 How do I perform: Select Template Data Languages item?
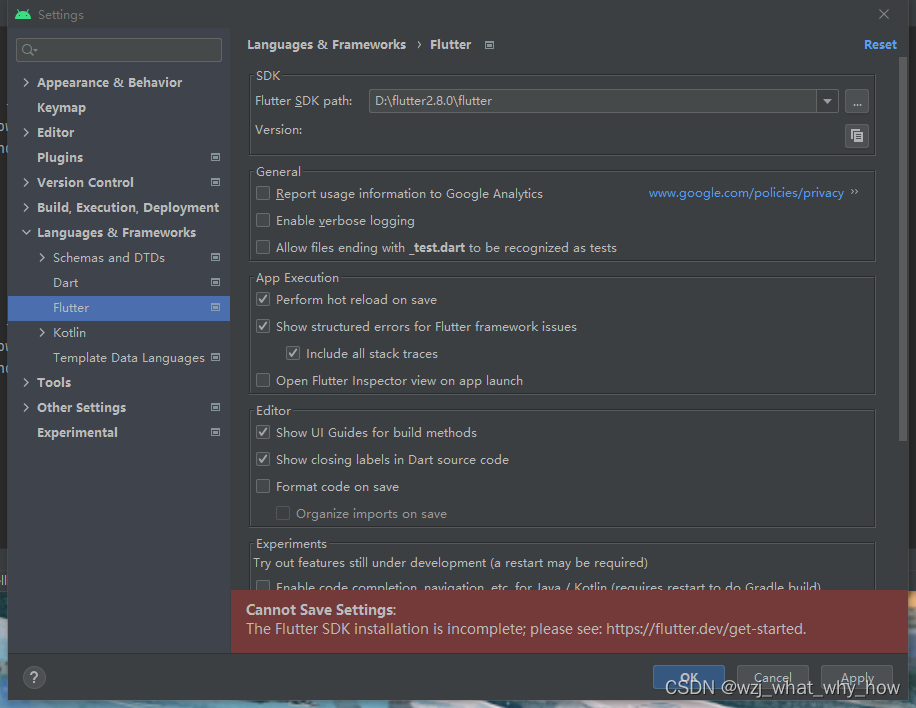[x=129, y=358]
